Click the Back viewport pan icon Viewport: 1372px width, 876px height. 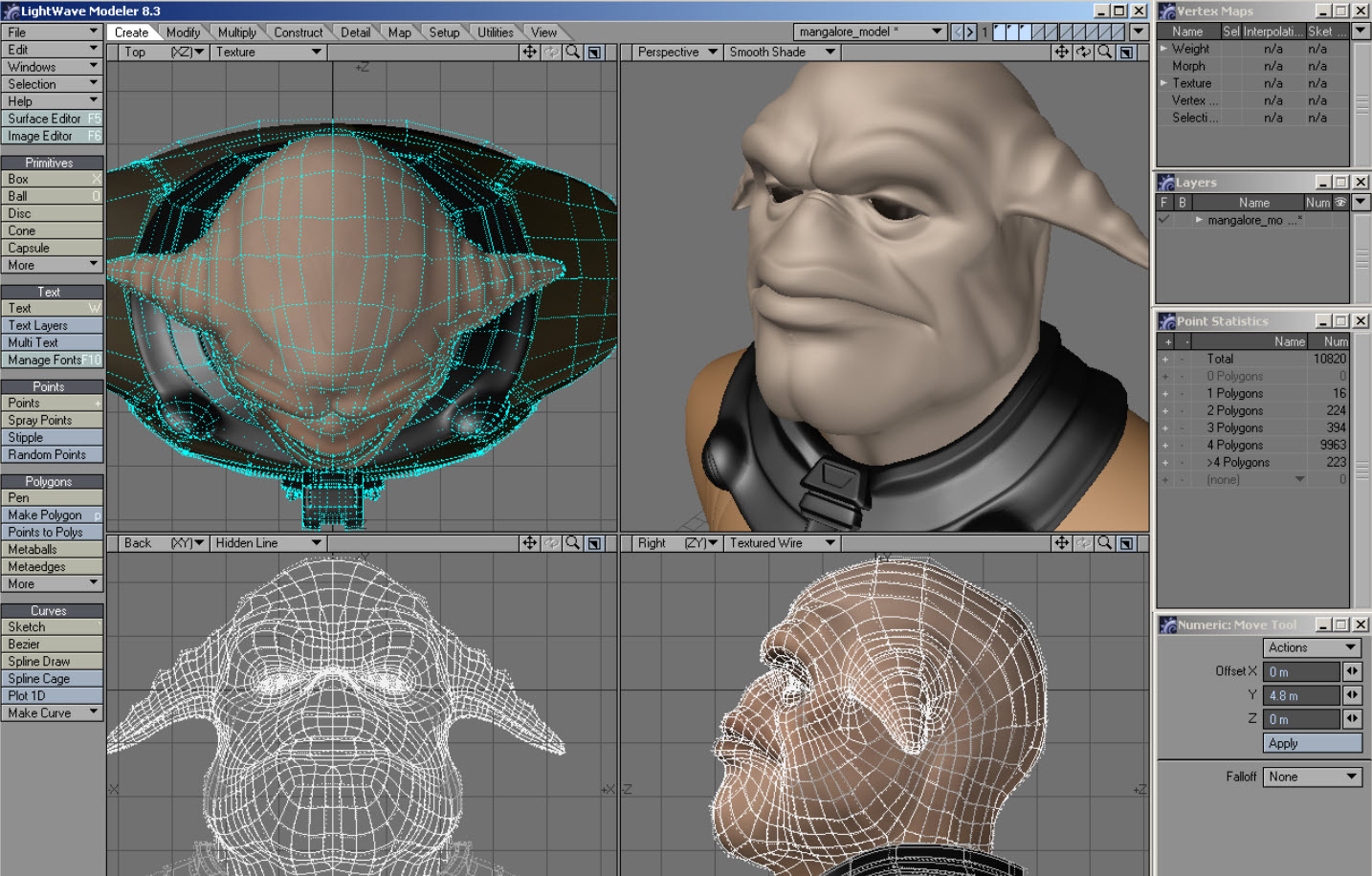pyautogui.click(x=529, y=542)
